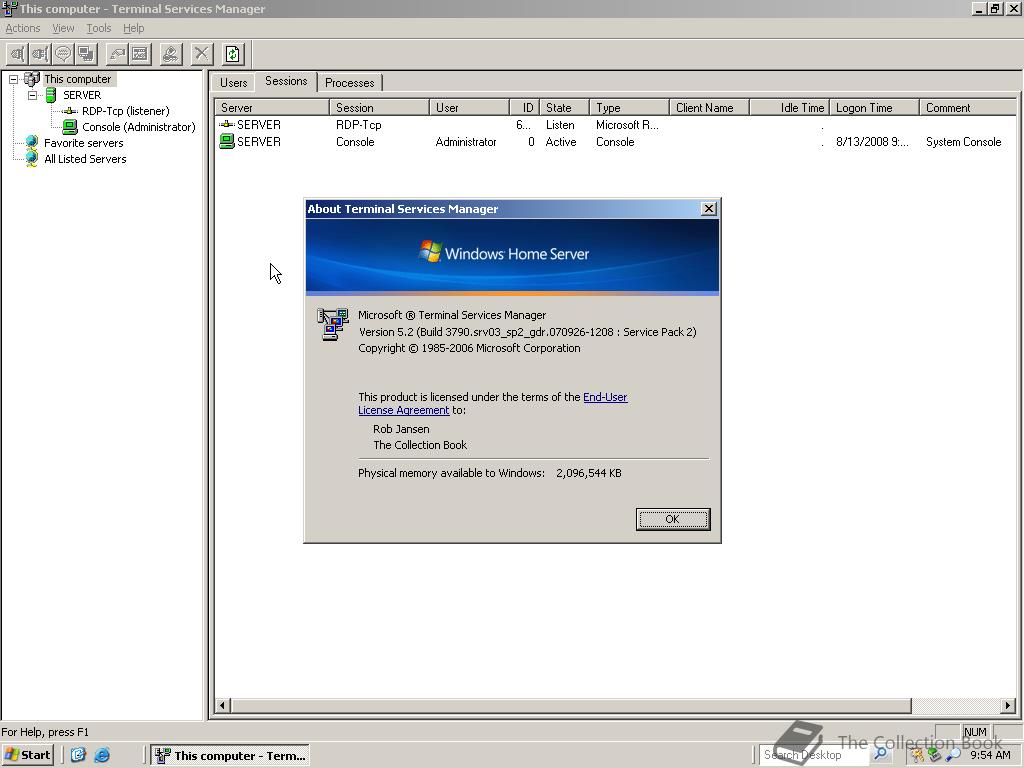Click the green server icon beside SERVER node

tap(51, 95)
